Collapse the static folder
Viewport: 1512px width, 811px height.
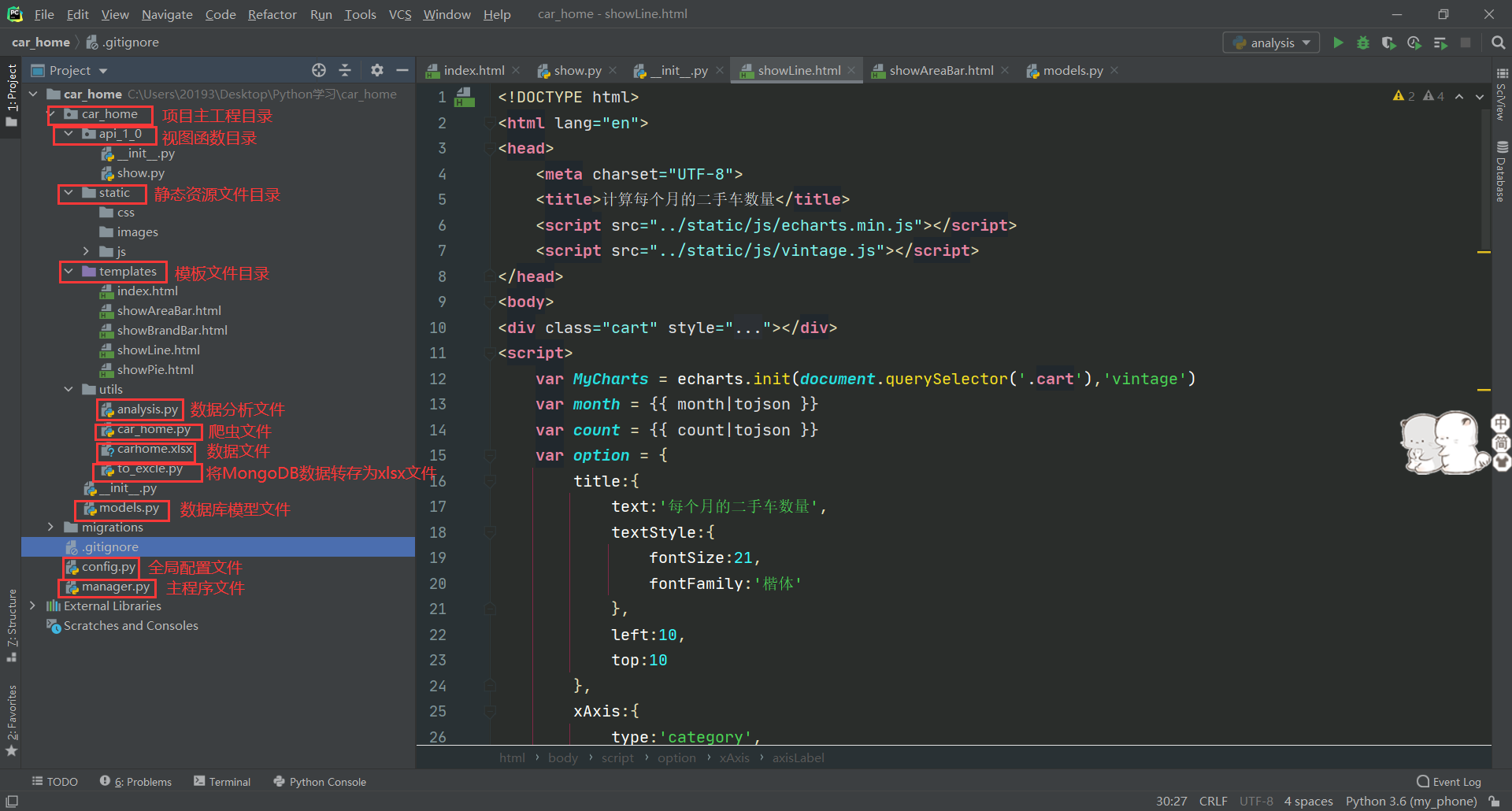pos(69,193)
